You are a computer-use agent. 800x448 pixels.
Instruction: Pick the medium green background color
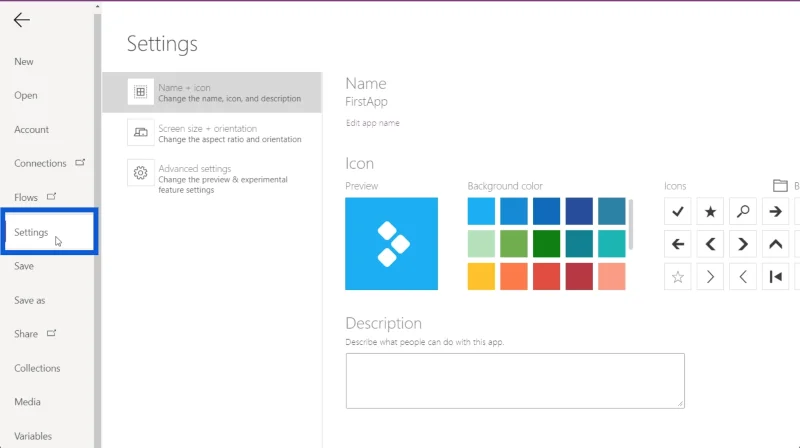514,244
